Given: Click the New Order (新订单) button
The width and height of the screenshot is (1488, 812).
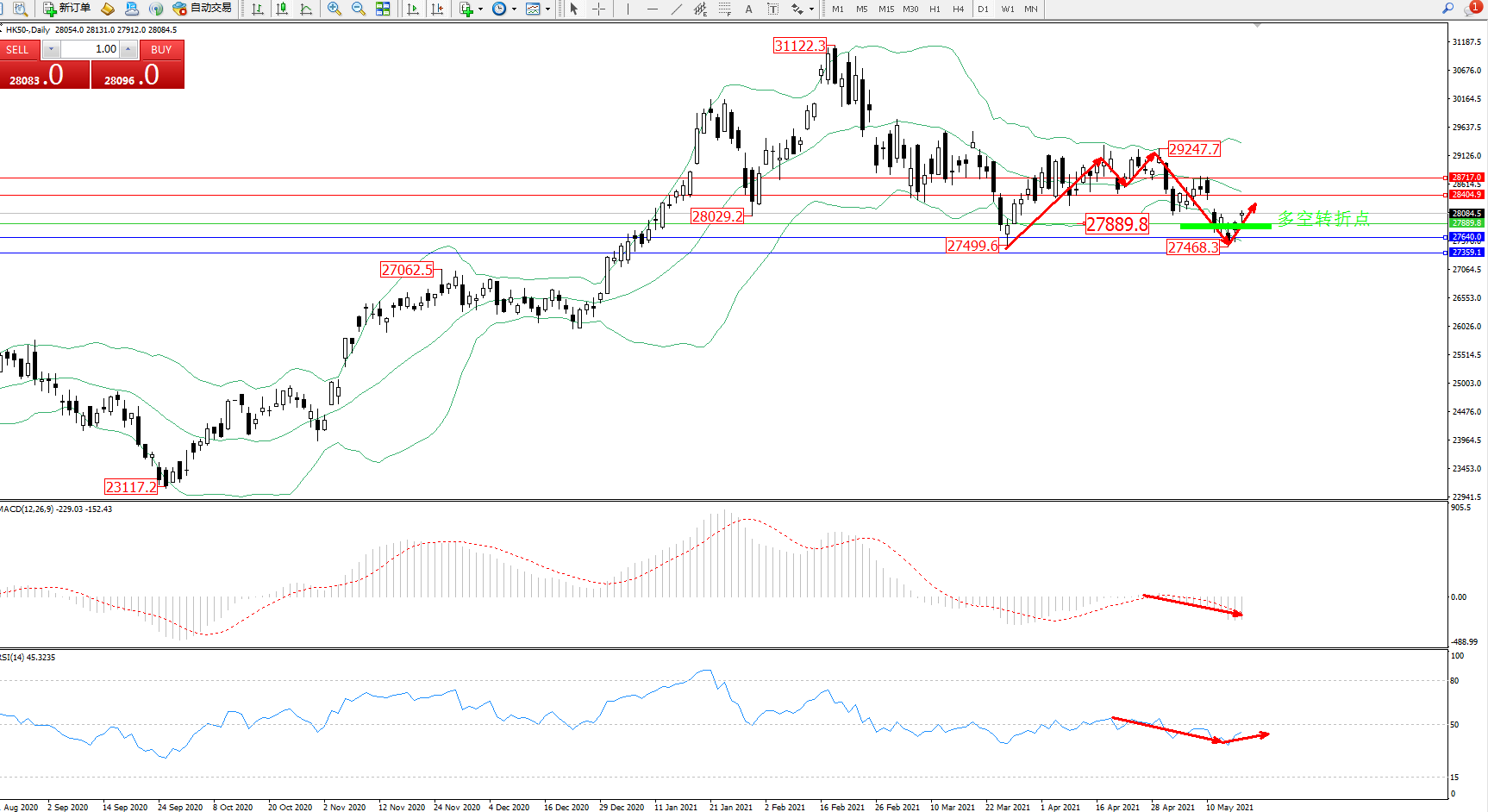Looking at the screenshot, I should (x=67, y=9).
